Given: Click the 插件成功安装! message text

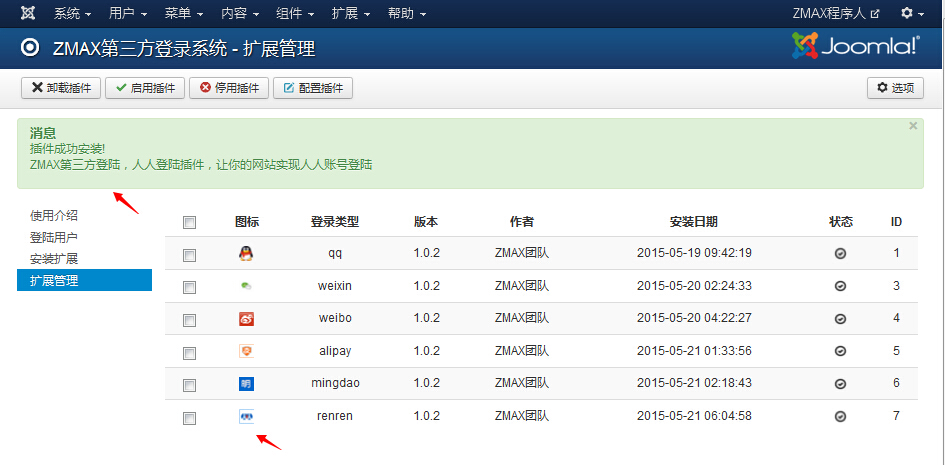Looking at the screenshot, I should point(68,148).
